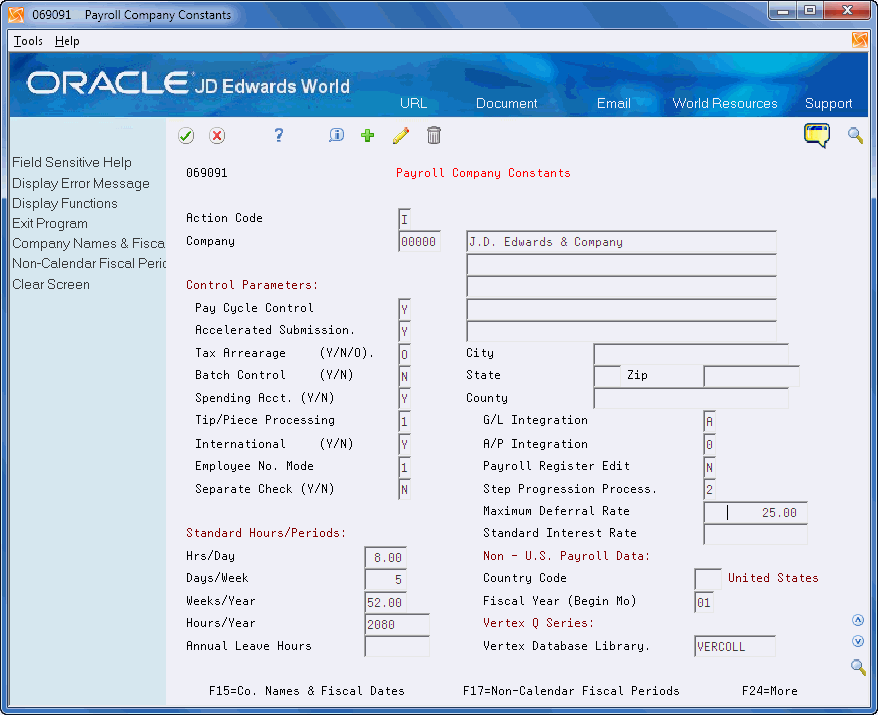The height and width of the screenshot is (715, 878).
Task: Click the Spending Acct. field
Action: [404, 399]
